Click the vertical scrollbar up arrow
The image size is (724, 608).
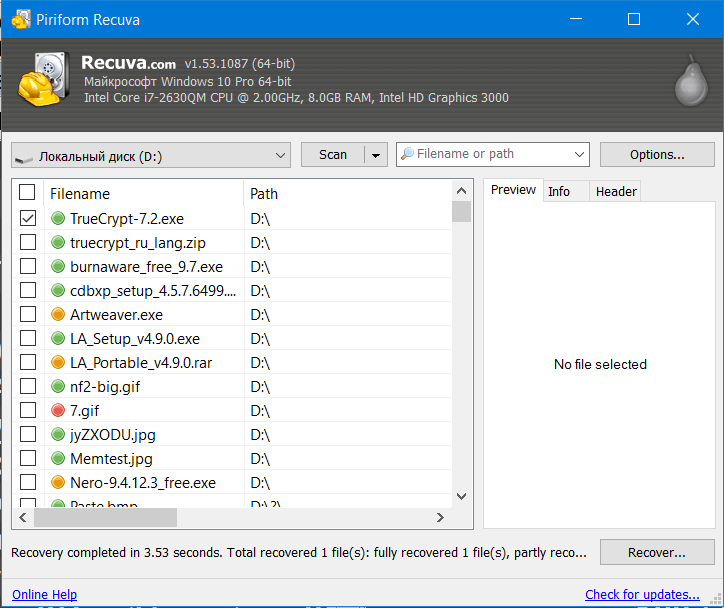[461, 191]
